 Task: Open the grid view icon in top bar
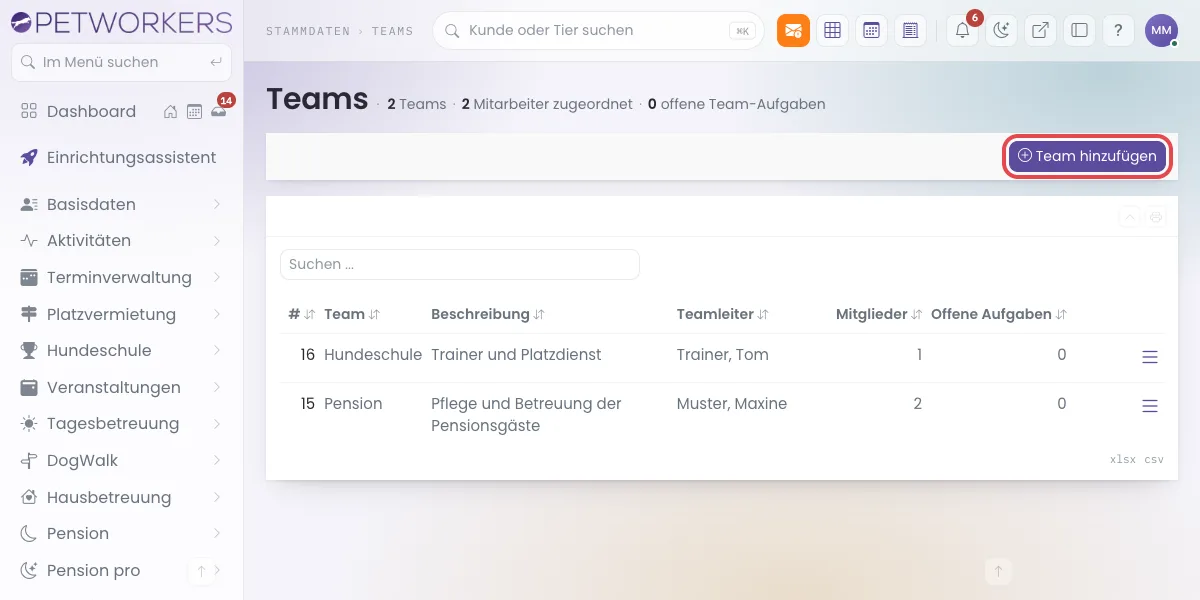[x=832, y=30]
